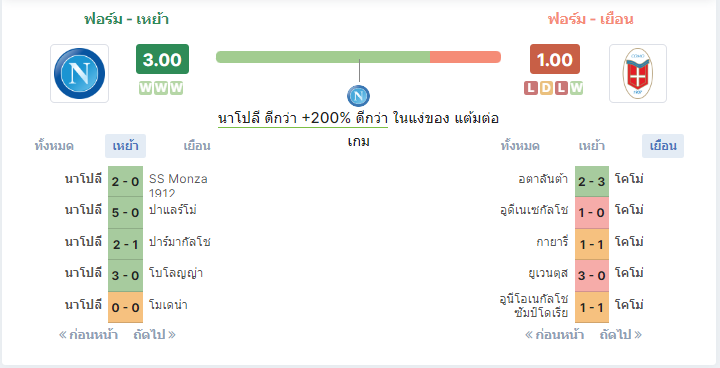Select ทั้งหมด filter for Como matches
The width and height of the screenshot is (720, 368).
point(520,146)
